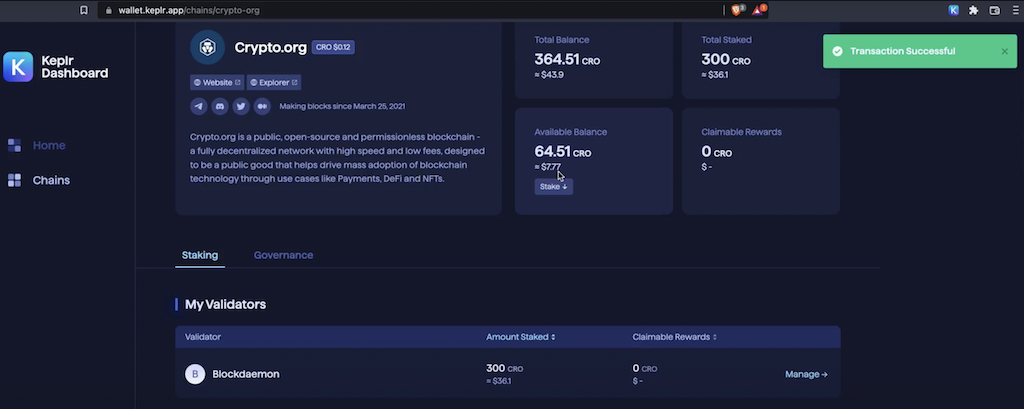
Task: Switch to the Governance tab
Action: [283, 255]
